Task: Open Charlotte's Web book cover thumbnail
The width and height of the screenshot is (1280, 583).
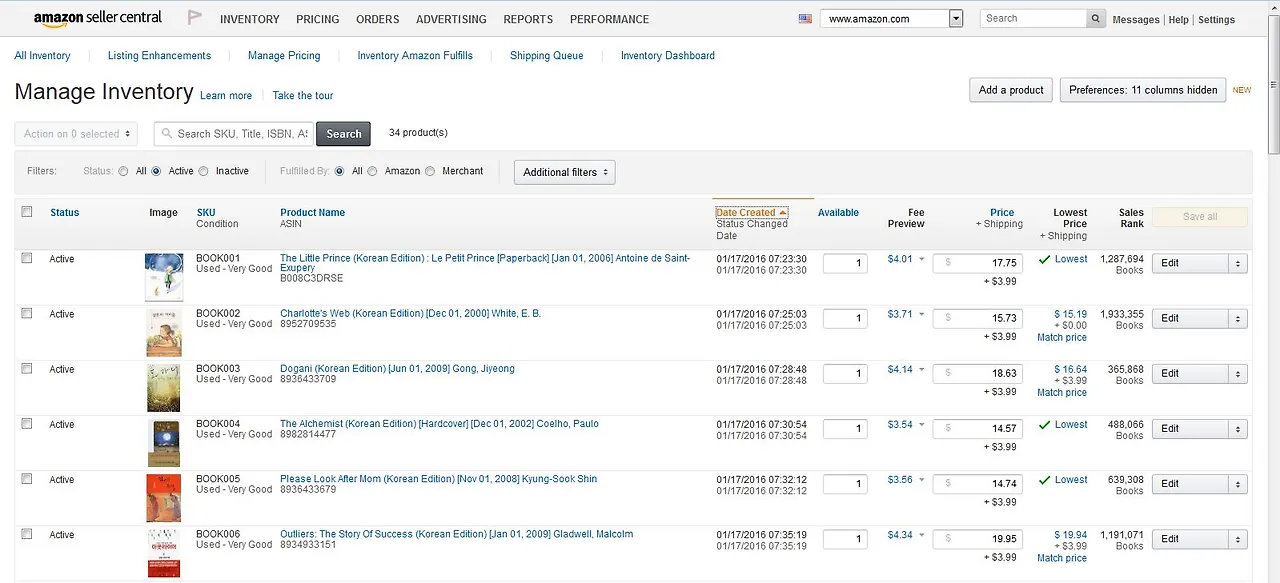Action: coord(164,333)
